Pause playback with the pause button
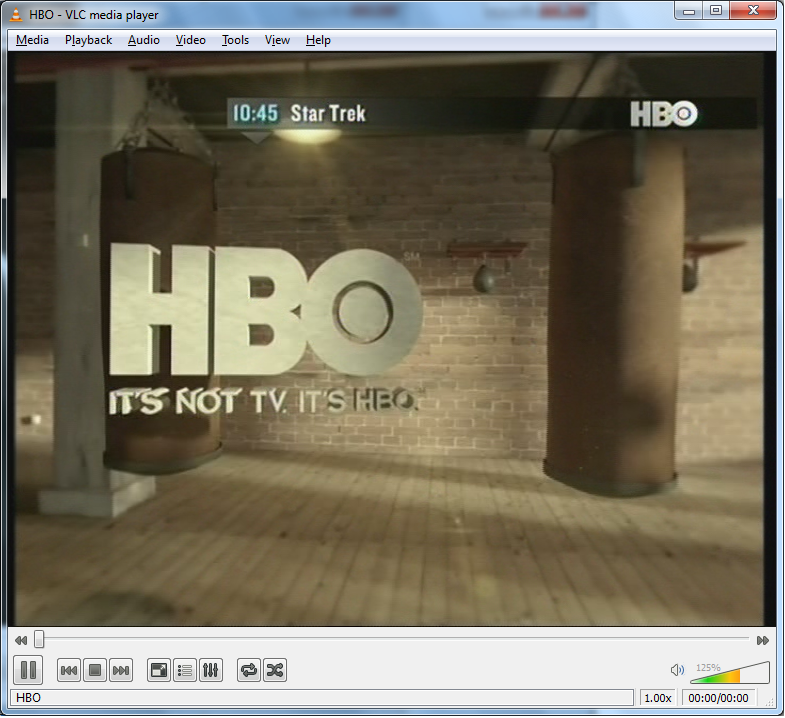Screen dimensions: 785x718 (x=28, y=670)
